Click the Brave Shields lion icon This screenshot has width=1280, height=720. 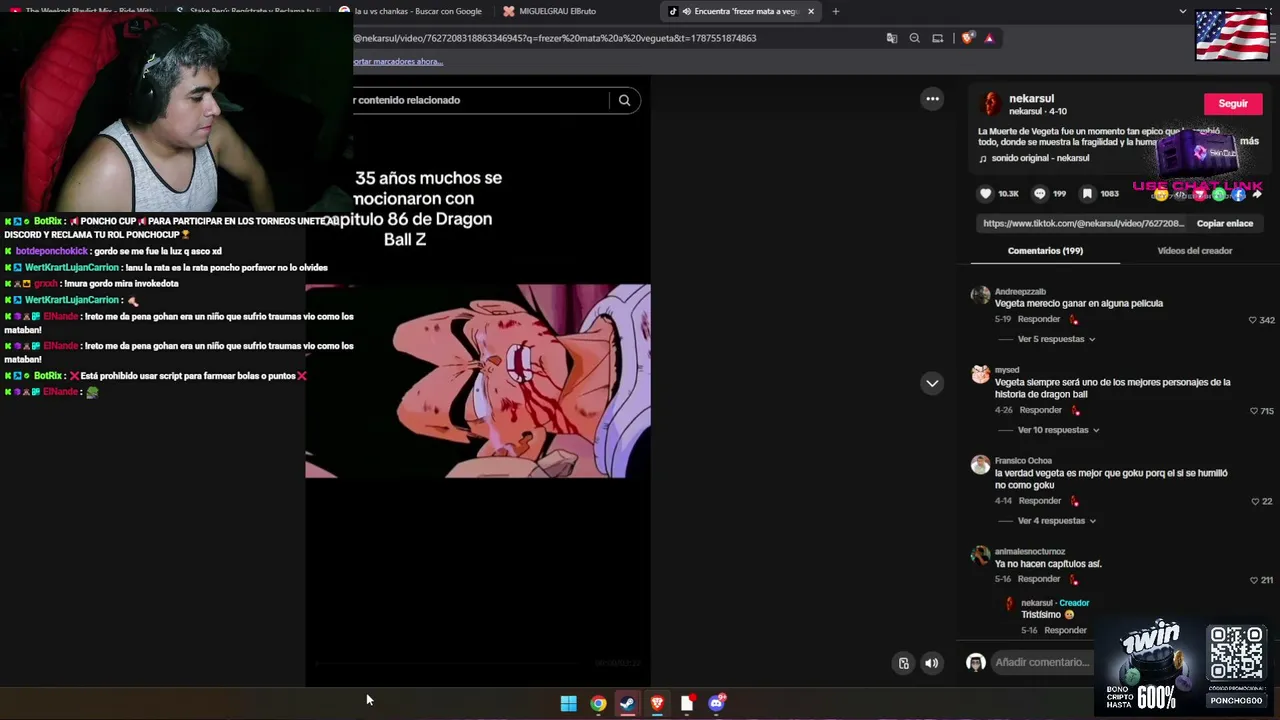967,38
